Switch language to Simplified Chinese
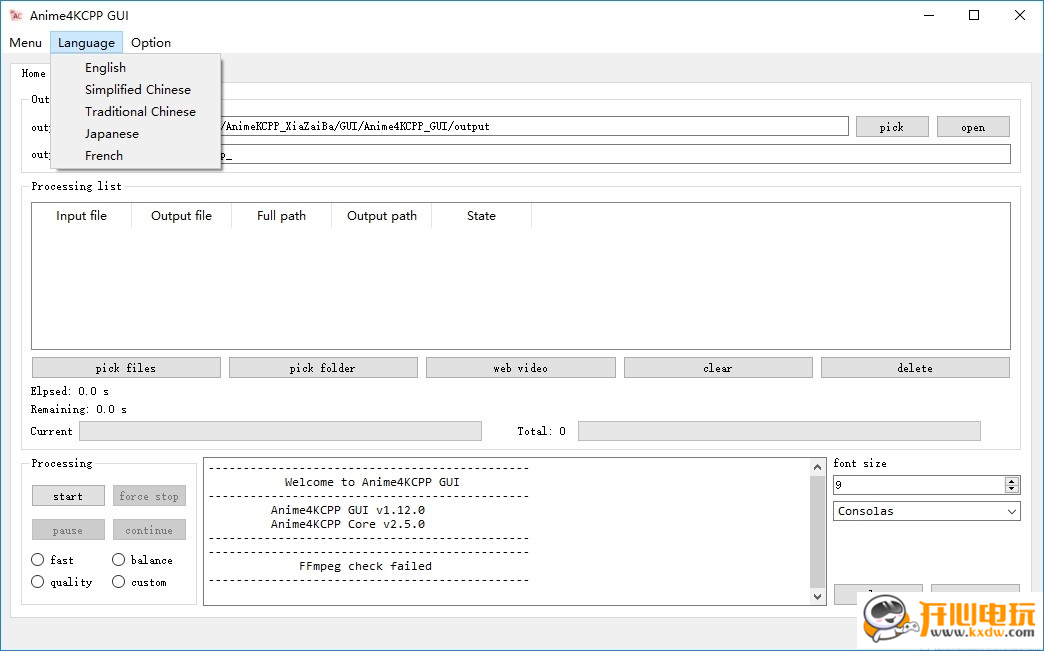The image size is (1044, 651). click(x=136, y=89)
